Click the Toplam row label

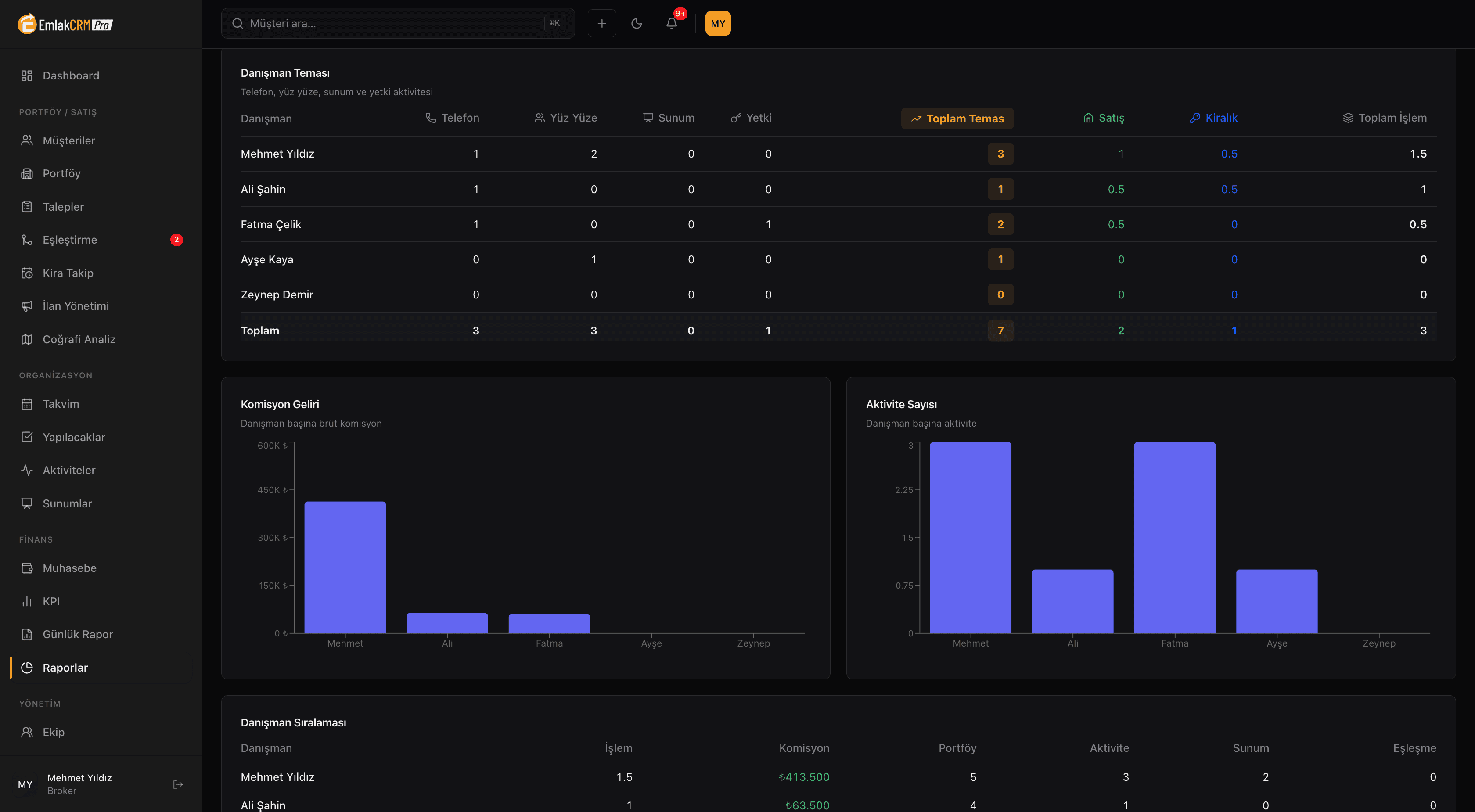[260, 331]
